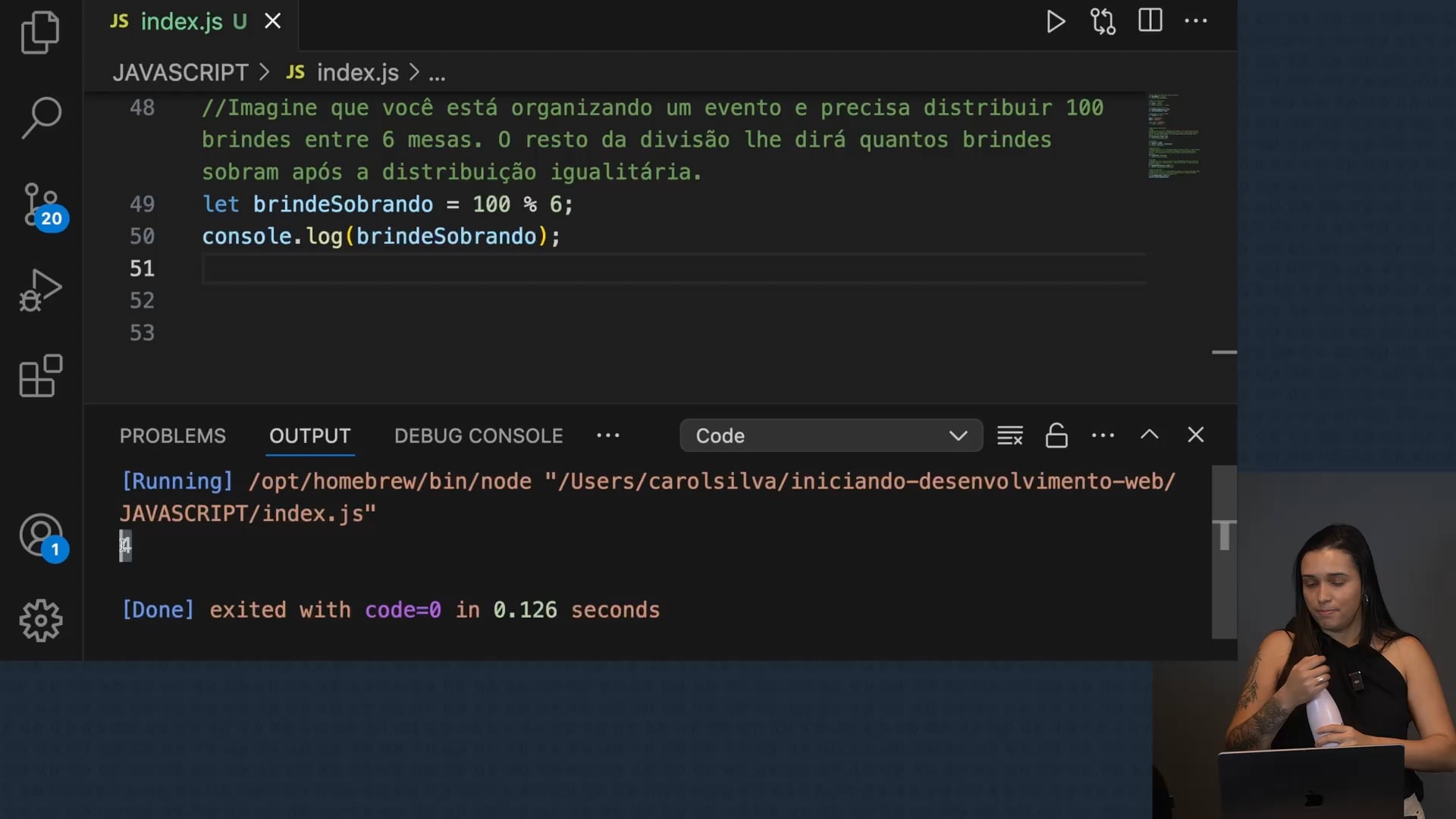Open the Search sidebar view
The height and width of the screenshot is (819, 1456).
click(40, 118)
